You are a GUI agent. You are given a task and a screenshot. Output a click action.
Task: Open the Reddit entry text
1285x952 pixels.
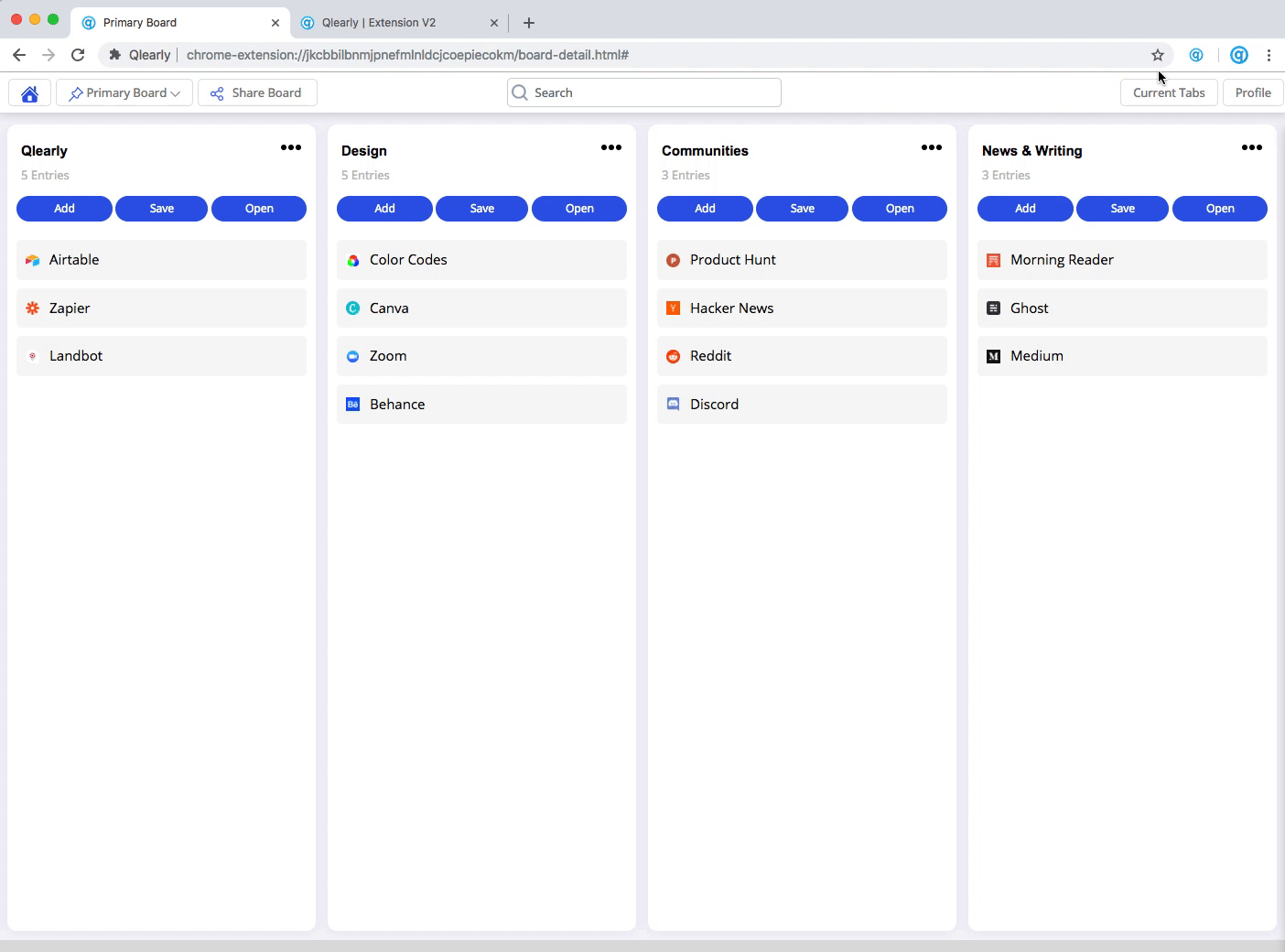pyautogui.click(x=711, y=356)
